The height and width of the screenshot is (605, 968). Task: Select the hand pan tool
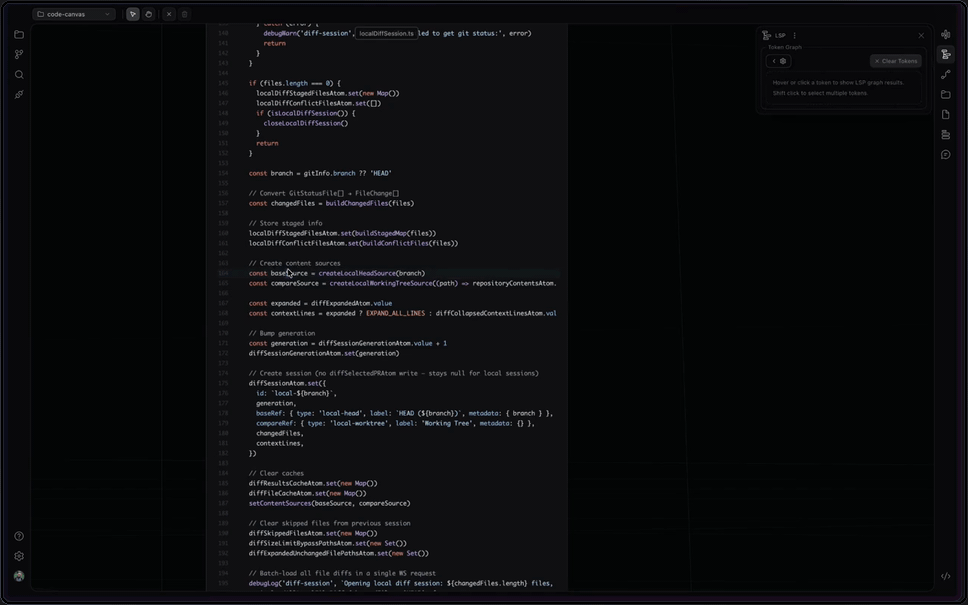click(148, 14)
